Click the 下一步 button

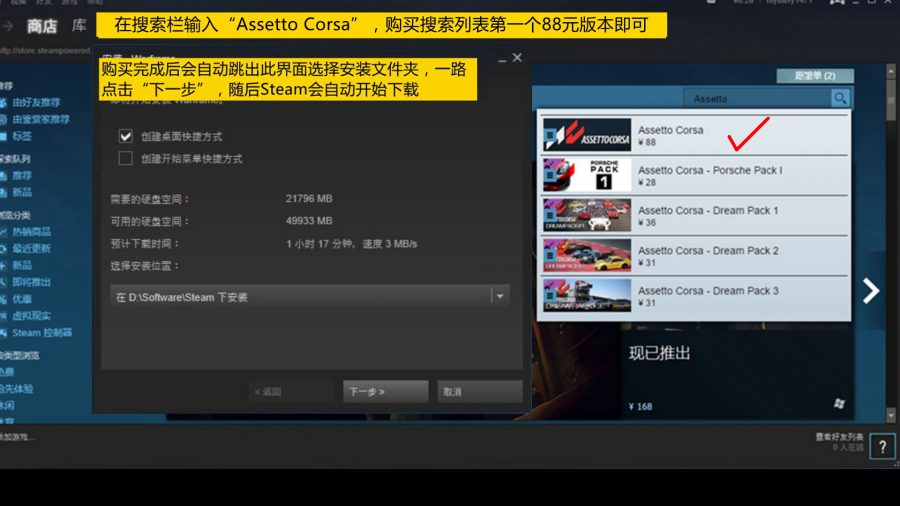(x=385, y=392)
